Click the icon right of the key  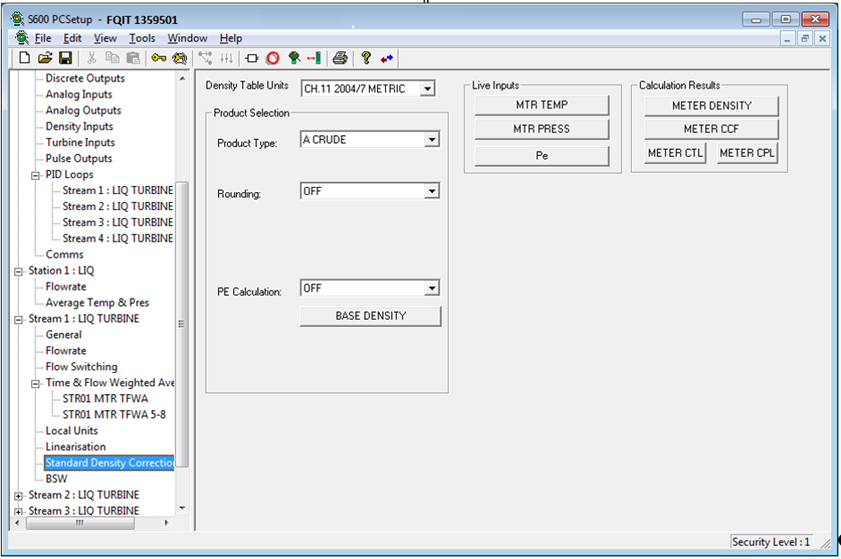point(180,58)
